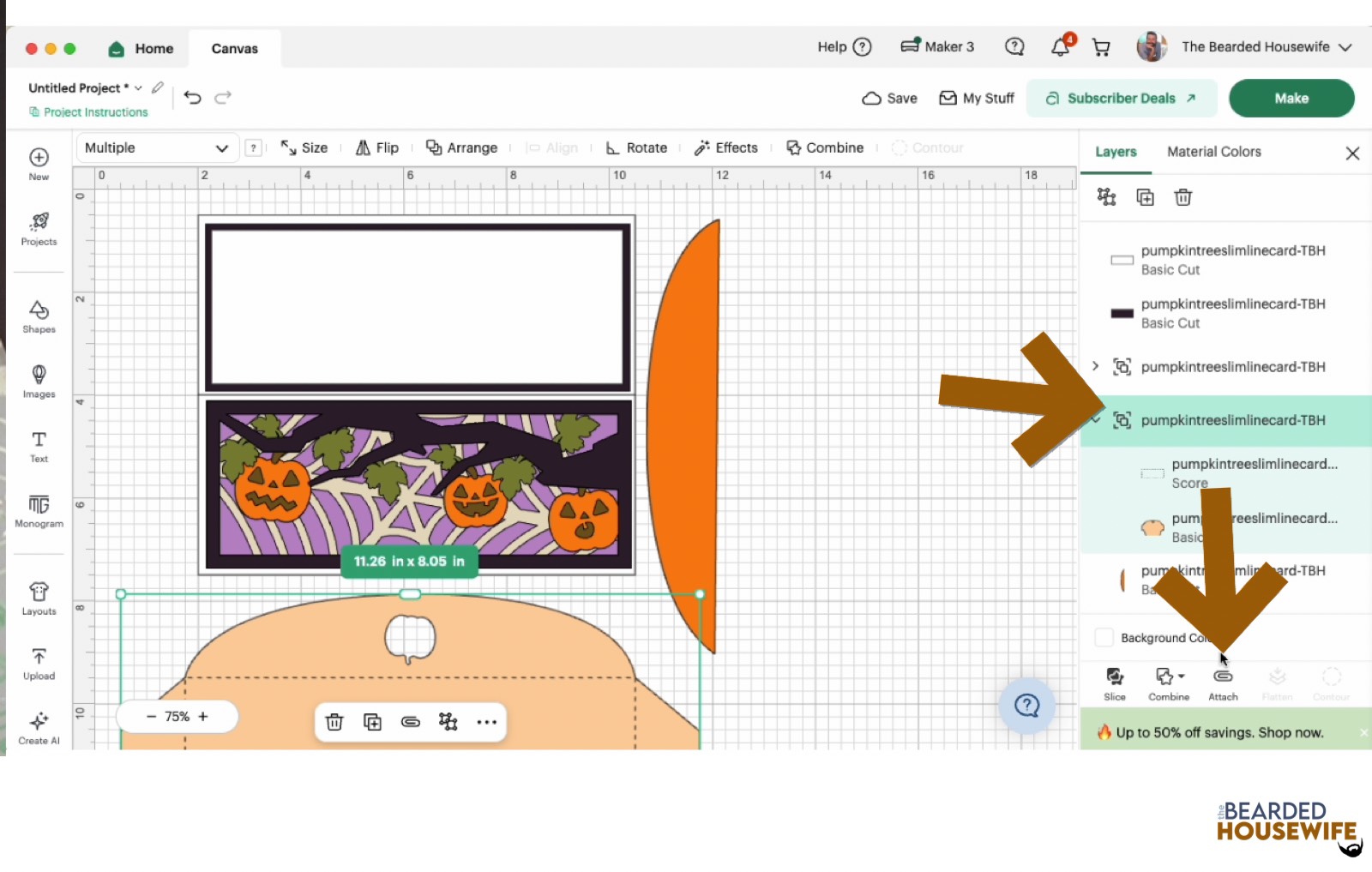Open the operation help question mark button
Screen dimensions: 1372x872
253,147
